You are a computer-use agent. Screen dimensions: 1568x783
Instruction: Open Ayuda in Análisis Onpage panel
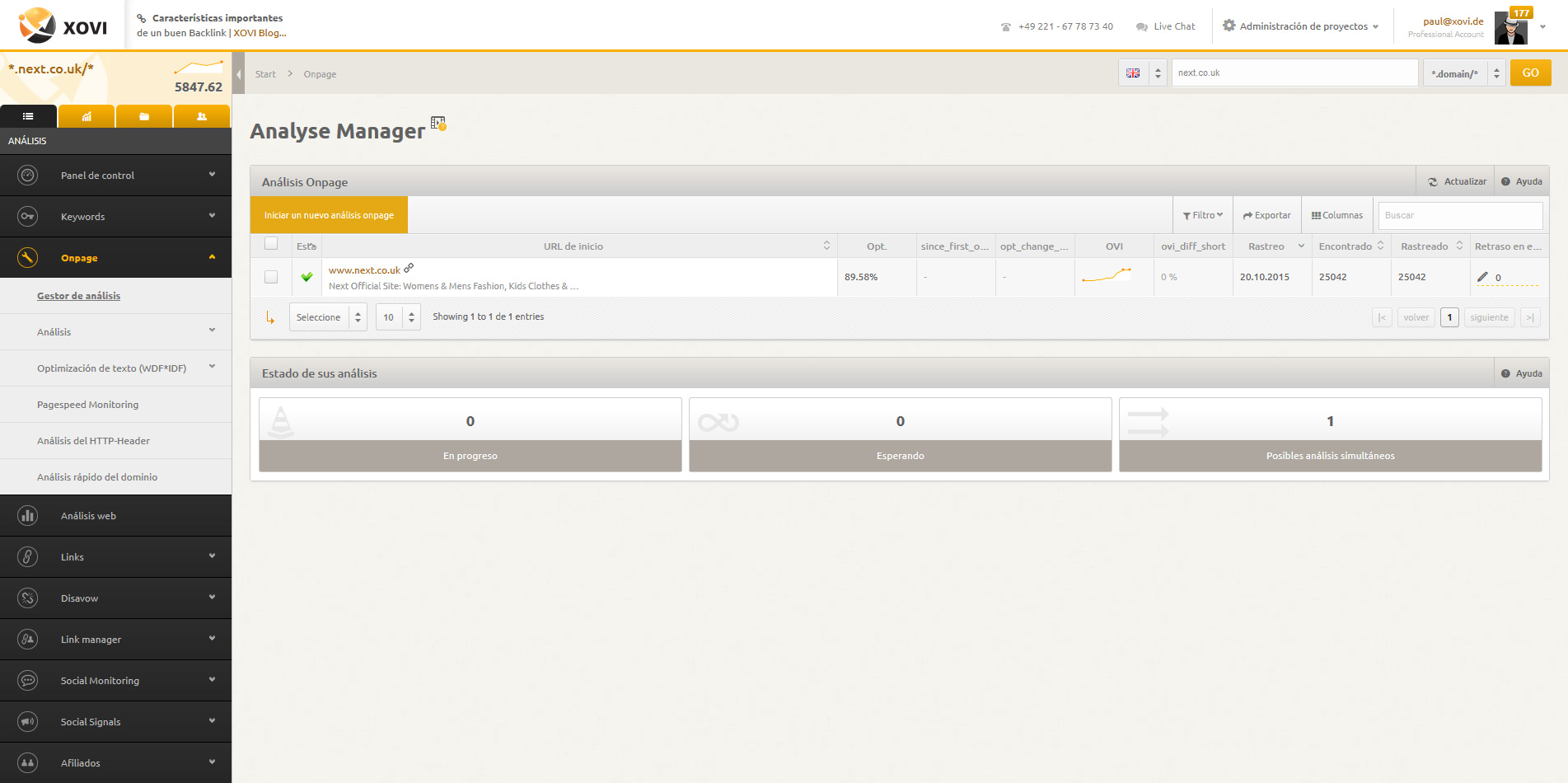click(1521, 181)
